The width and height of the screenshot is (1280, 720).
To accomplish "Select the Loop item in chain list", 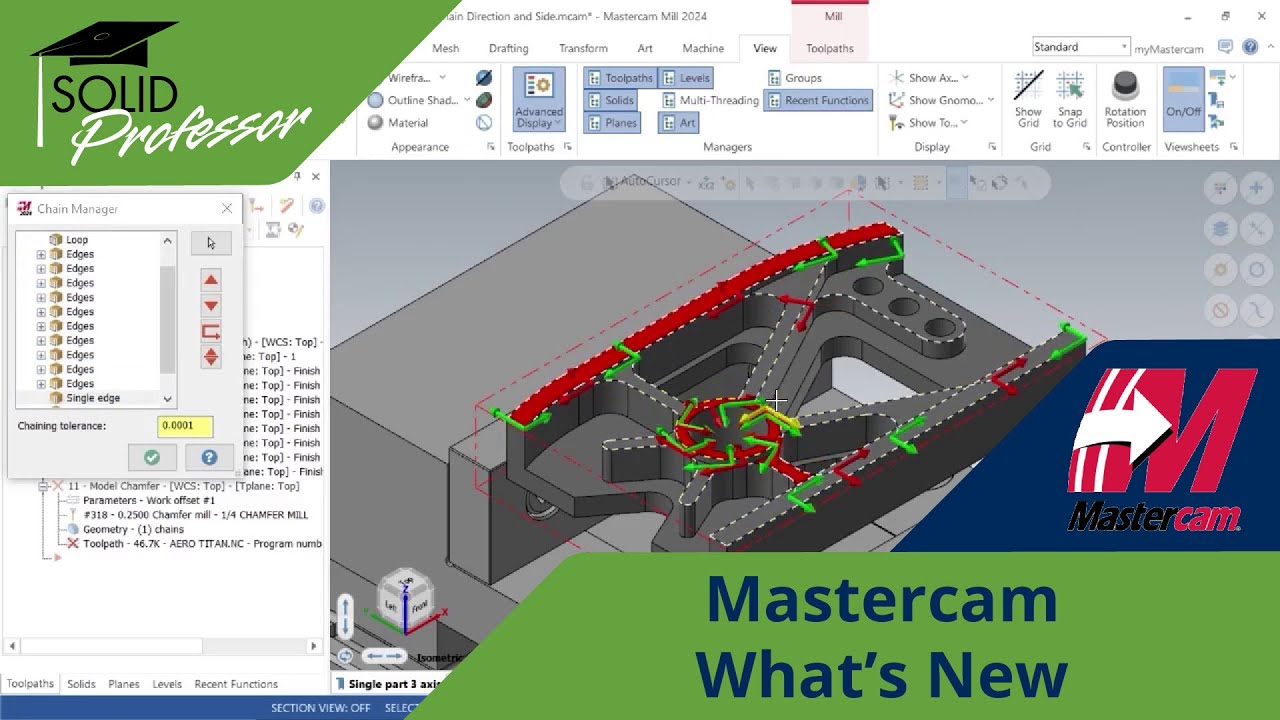I will (76, 240).
